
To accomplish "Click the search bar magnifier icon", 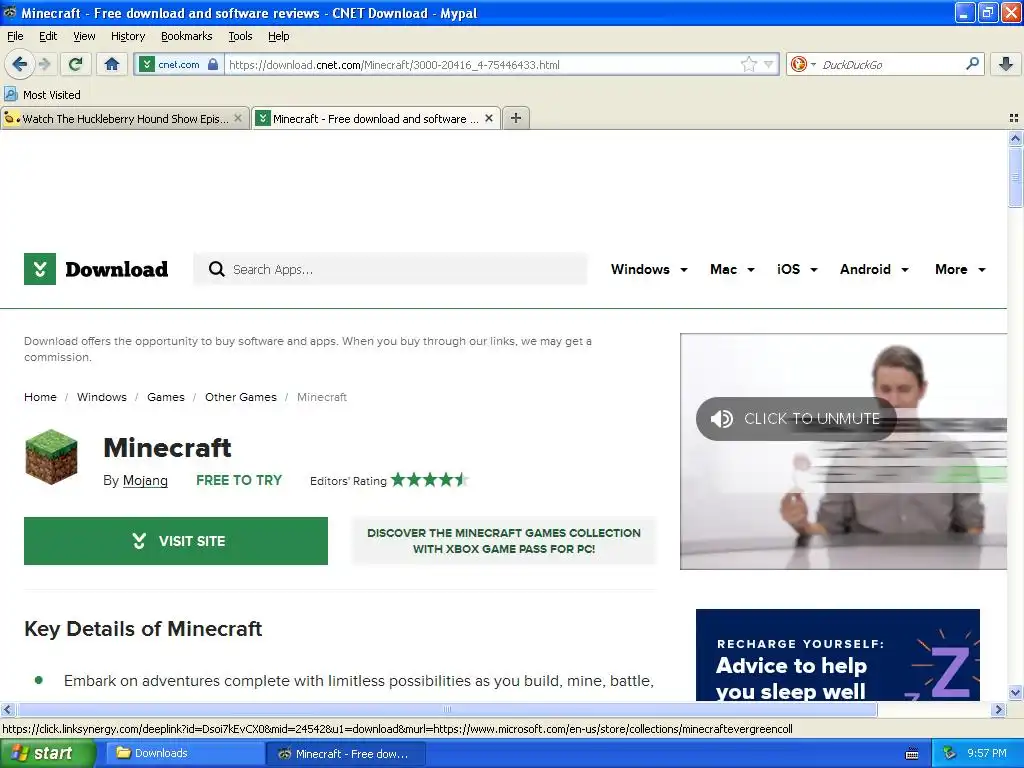I will (972, 63).
